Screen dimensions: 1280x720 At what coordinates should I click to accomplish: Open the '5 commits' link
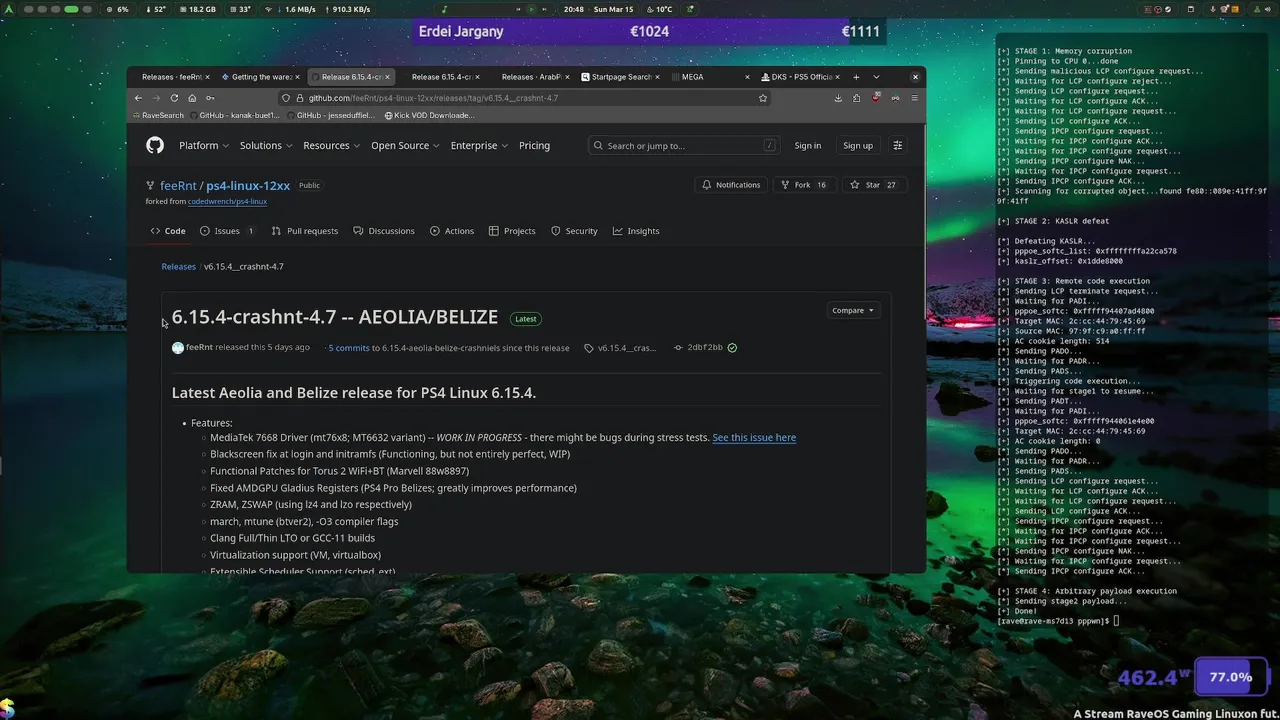(x=349, y=348)
